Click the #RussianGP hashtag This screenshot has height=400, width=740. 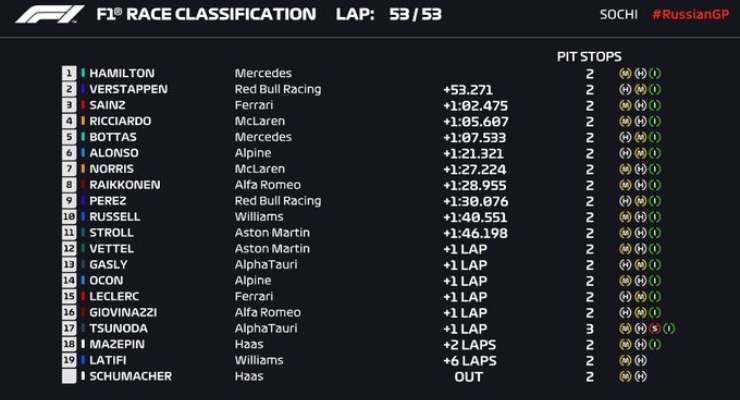pyautogui.click(x=691, y=15)
